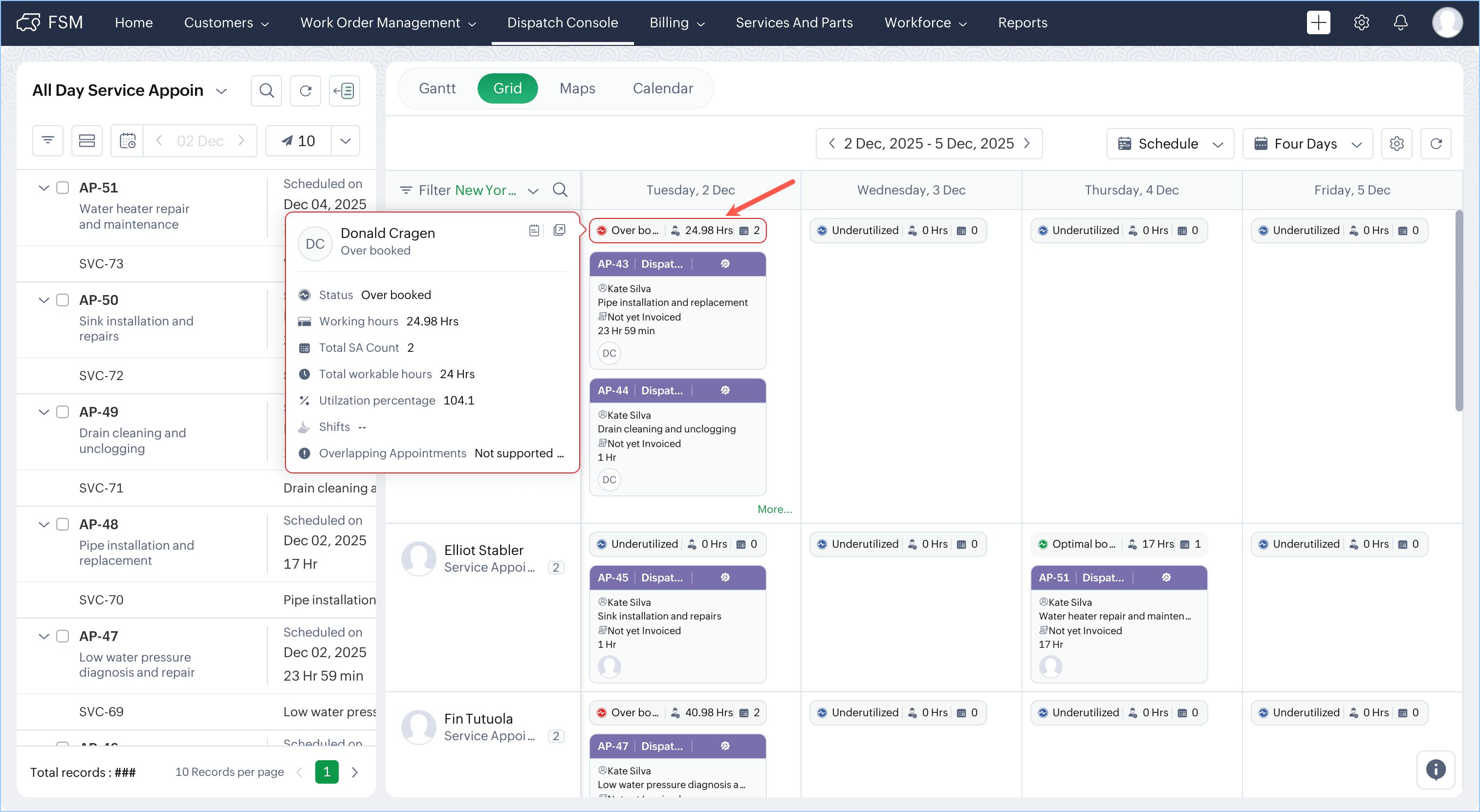Go to next records page arrow
The width and height of the screenshot is (1480, 812).
[354, 772]
